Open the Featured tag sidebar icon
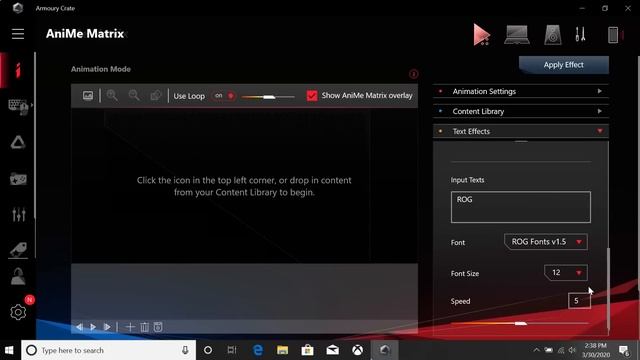Viewport: 640px width, 360px height. pyautogui.click(x=18, y=250)
